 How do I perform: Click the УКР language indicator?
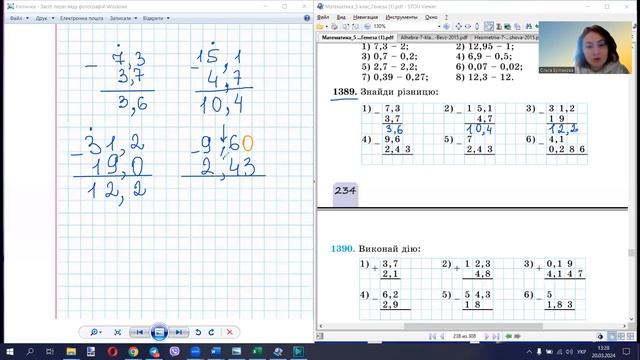point(582,351)
